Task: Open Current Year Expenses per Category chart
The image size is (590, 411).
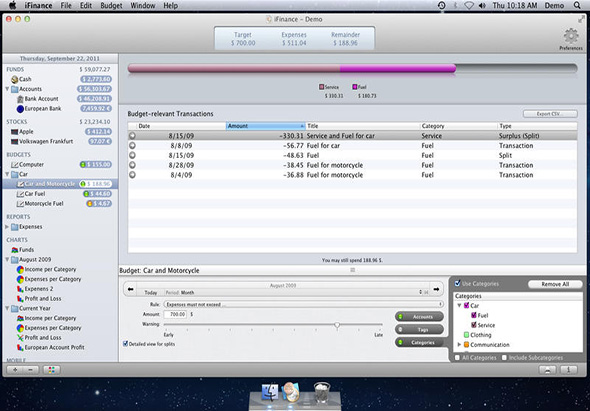Action: coord(20,328)
